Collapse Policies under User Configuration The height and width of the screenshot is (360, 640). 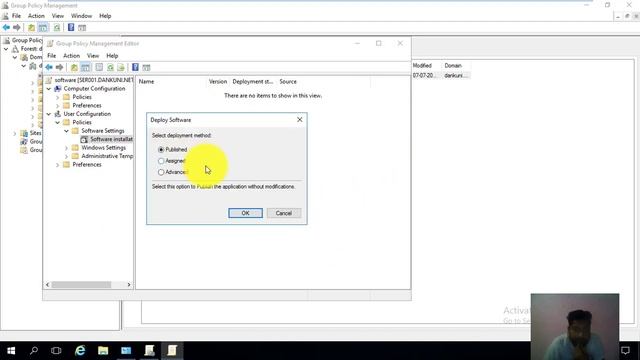pyautogui.click(x=58, y=122)
